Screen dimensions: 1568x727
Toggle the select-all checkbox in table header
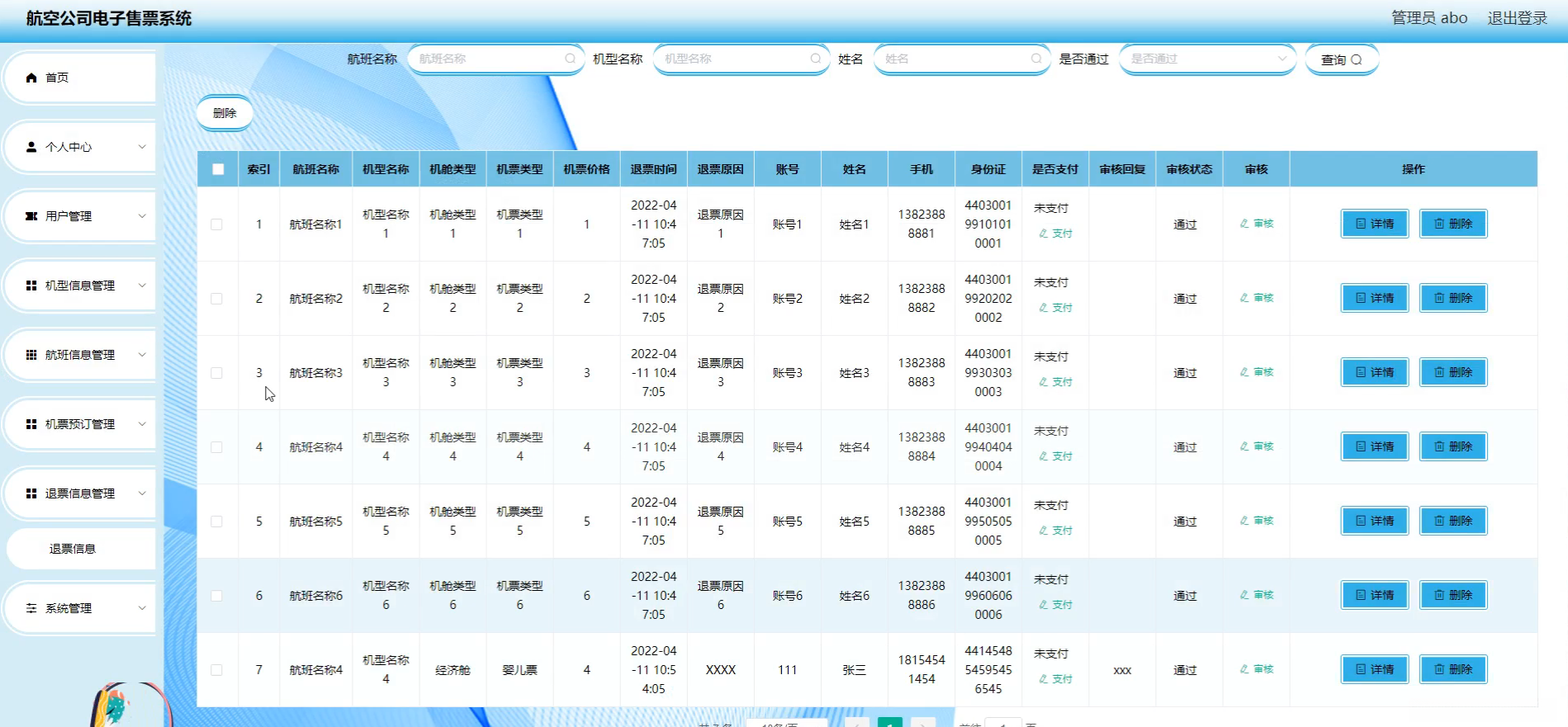218,169
